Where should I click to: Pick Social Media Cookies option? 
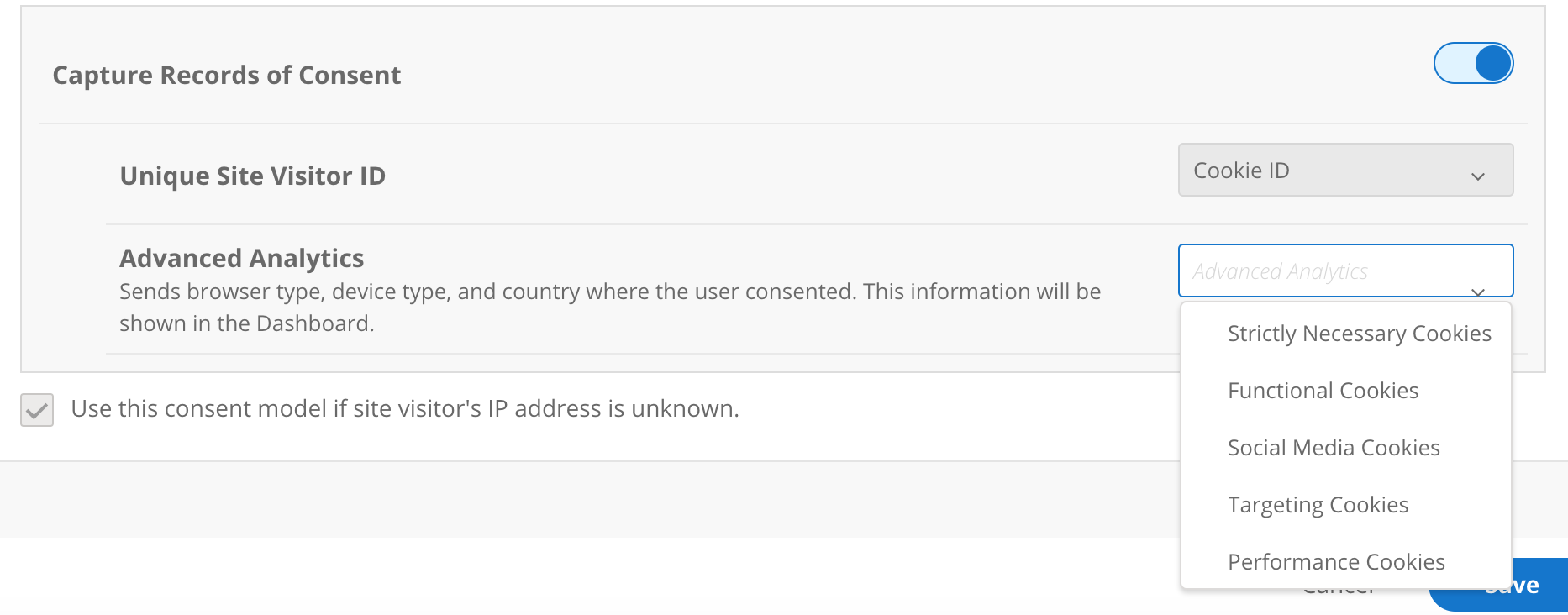coord(1334,447)
